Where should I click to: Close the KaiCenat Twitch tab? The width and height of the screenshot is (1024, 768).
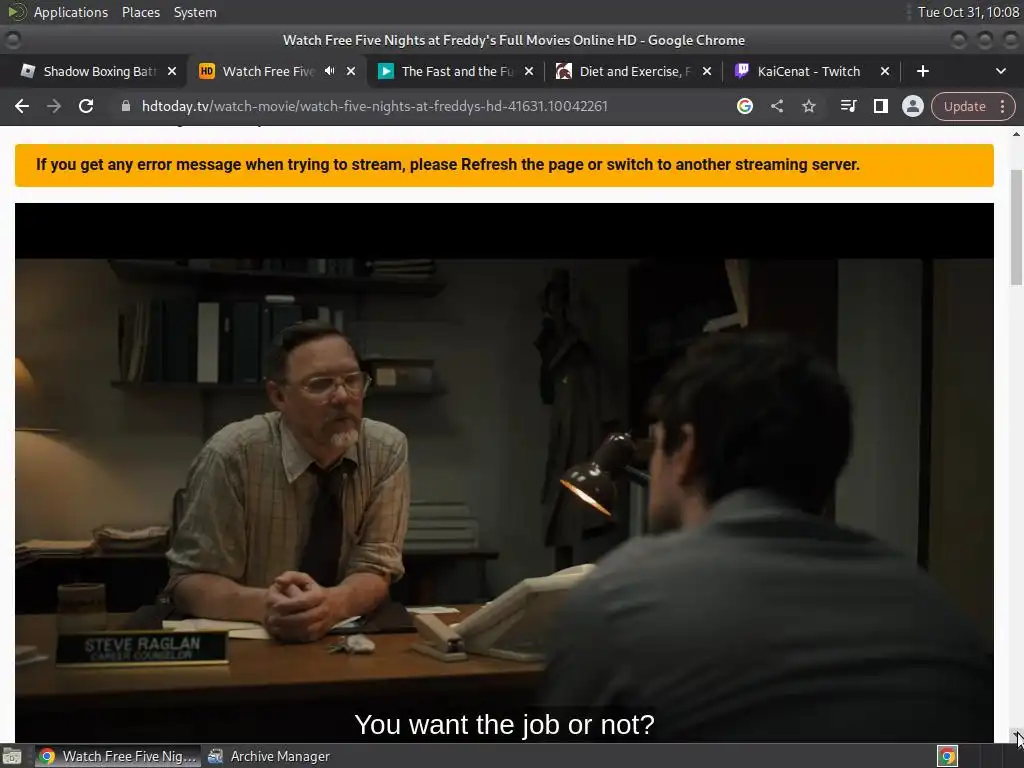[x=884, y=71]
